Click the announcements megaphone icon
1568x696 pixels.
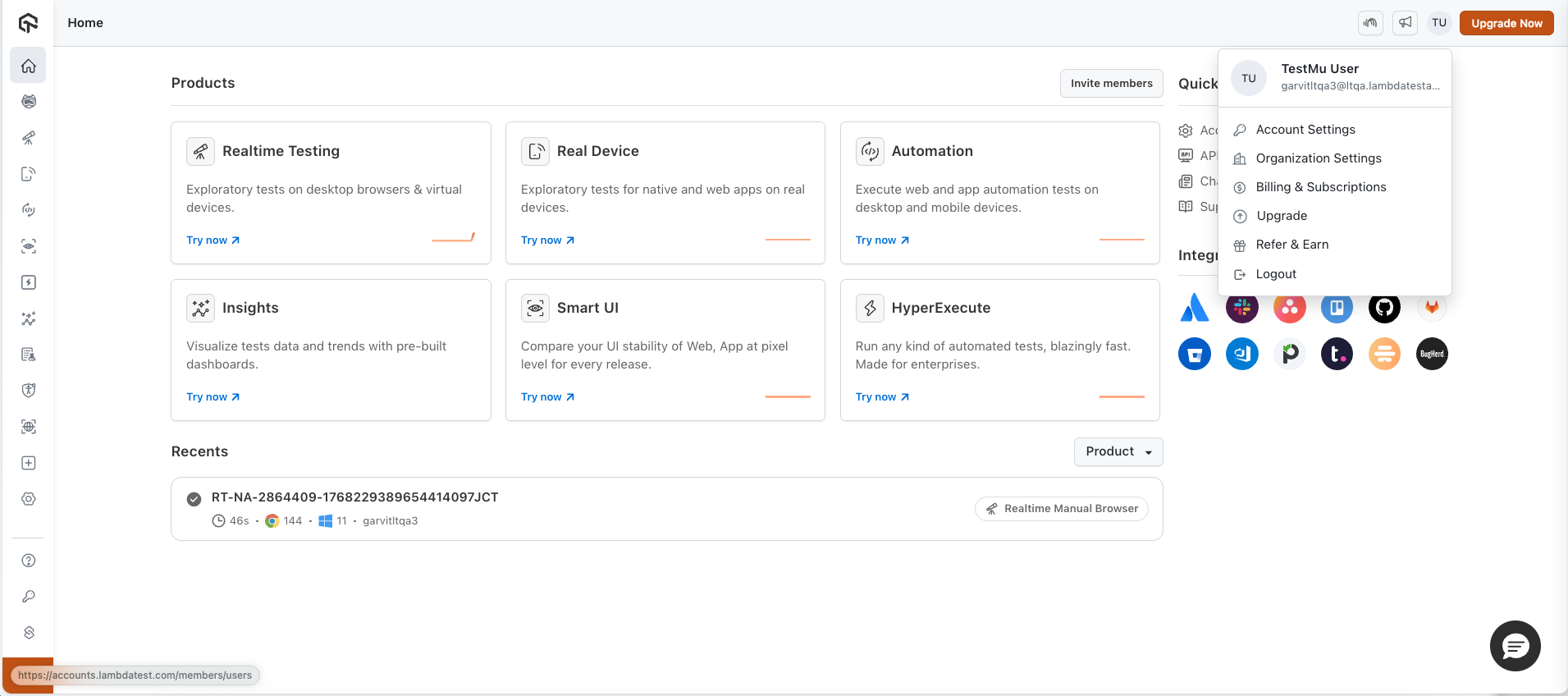tap(1405, 23)
